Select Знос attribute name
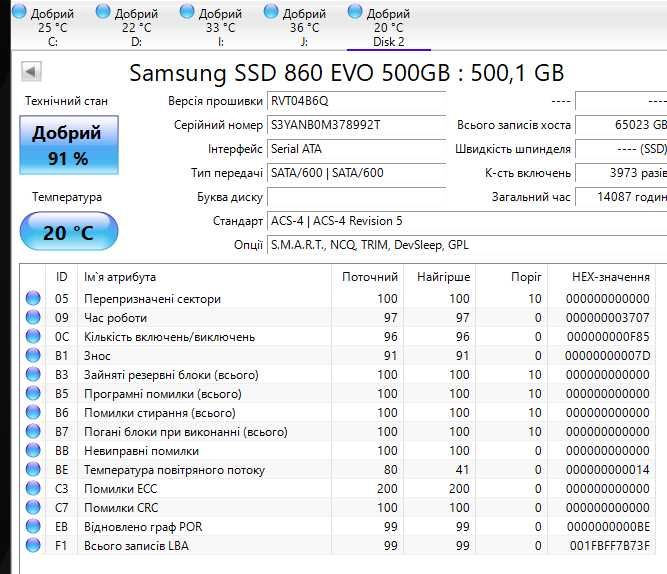The image size is (667, 574). tap(97, 356)
